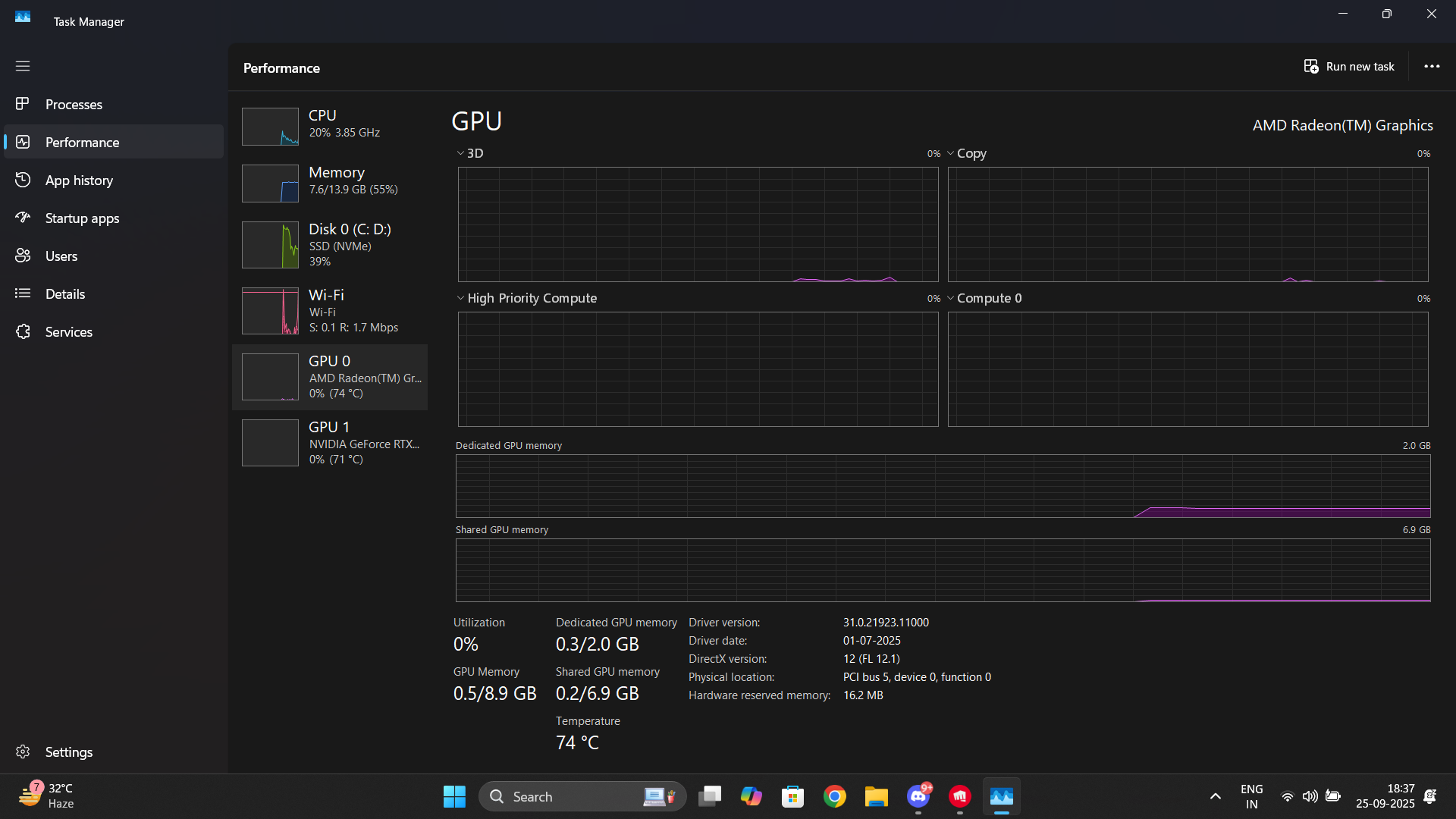
Task: Open the Details list view
Action: coord(64,294)
